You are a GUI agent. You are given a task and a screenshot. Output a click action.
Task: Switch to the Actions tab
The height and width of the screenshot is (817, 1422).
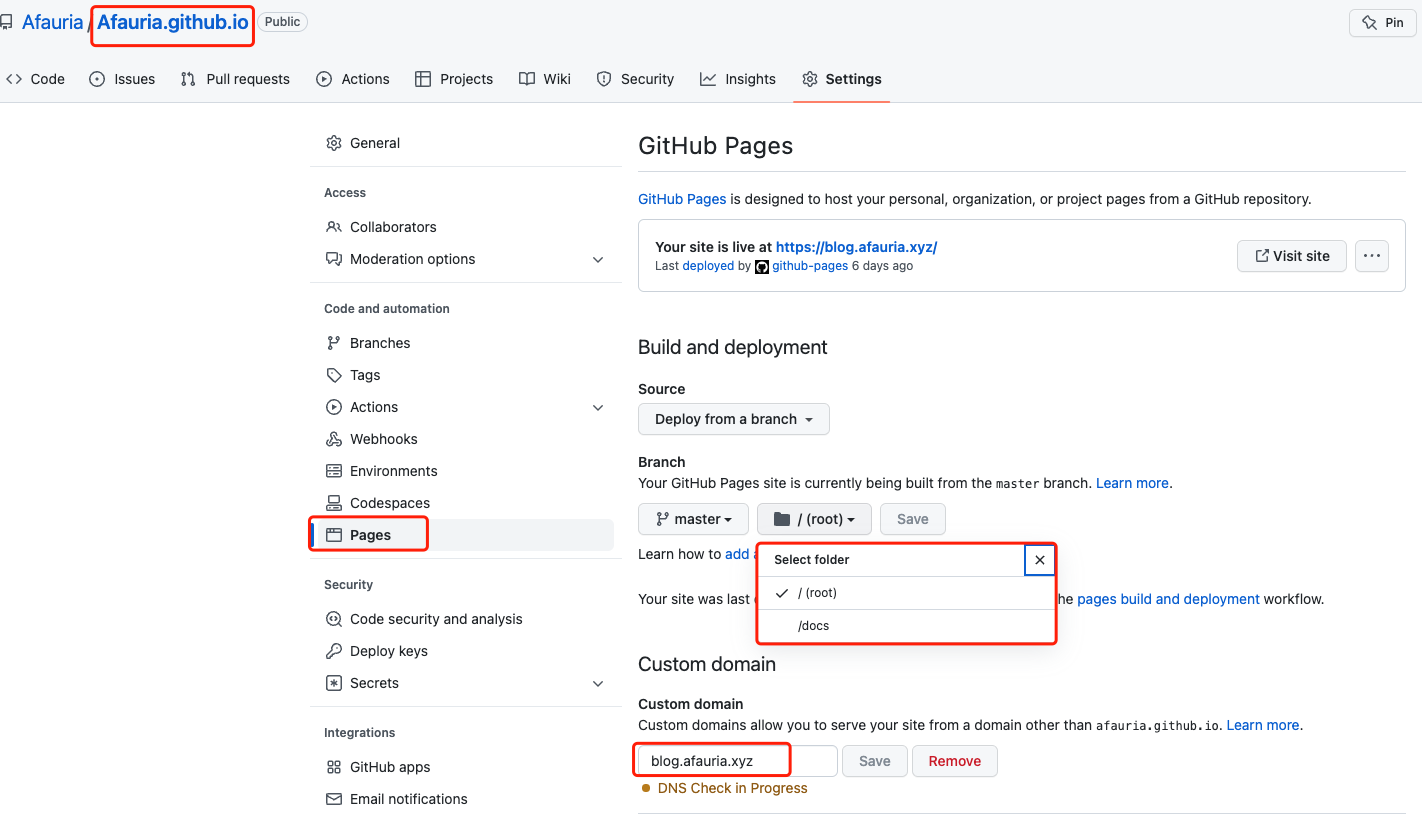[353, 79]
